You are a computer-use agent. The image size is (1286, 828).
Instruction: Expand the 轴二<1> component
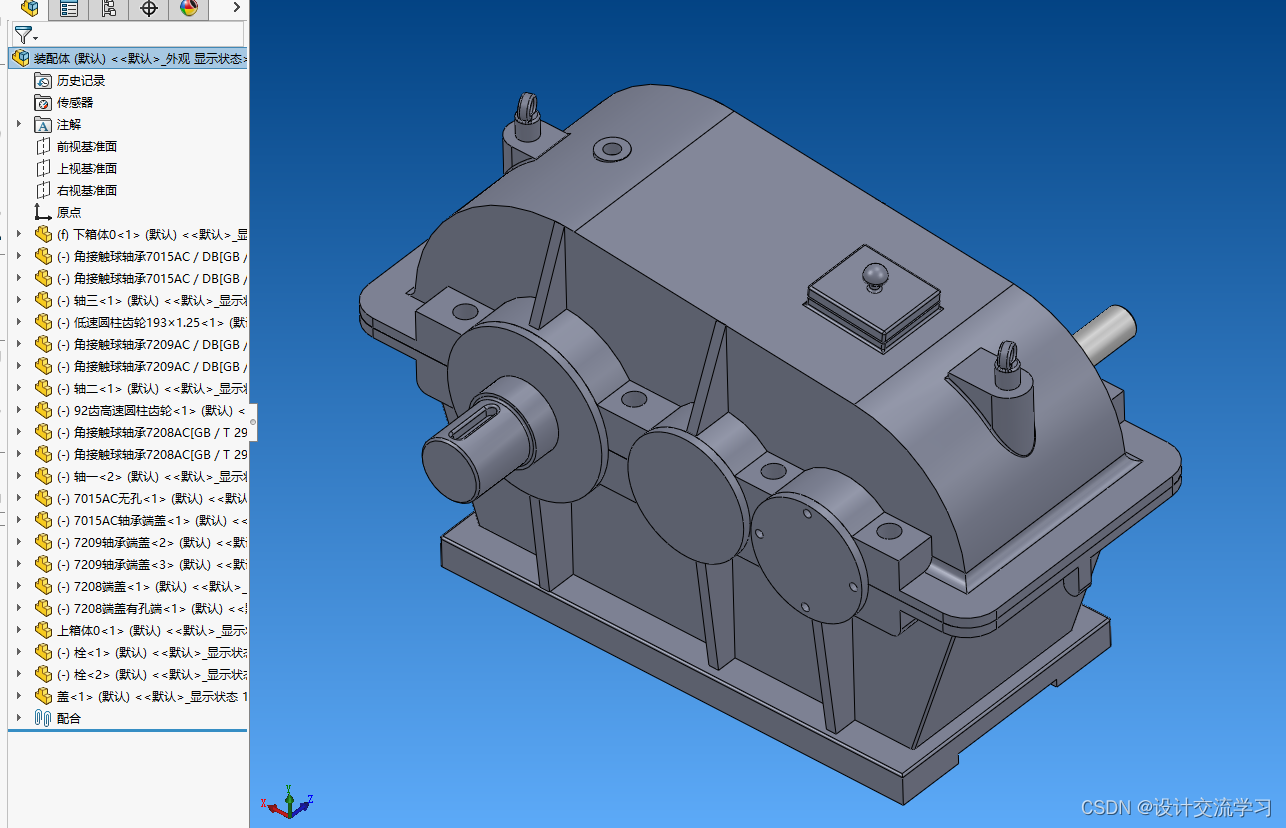click(18, 388)
